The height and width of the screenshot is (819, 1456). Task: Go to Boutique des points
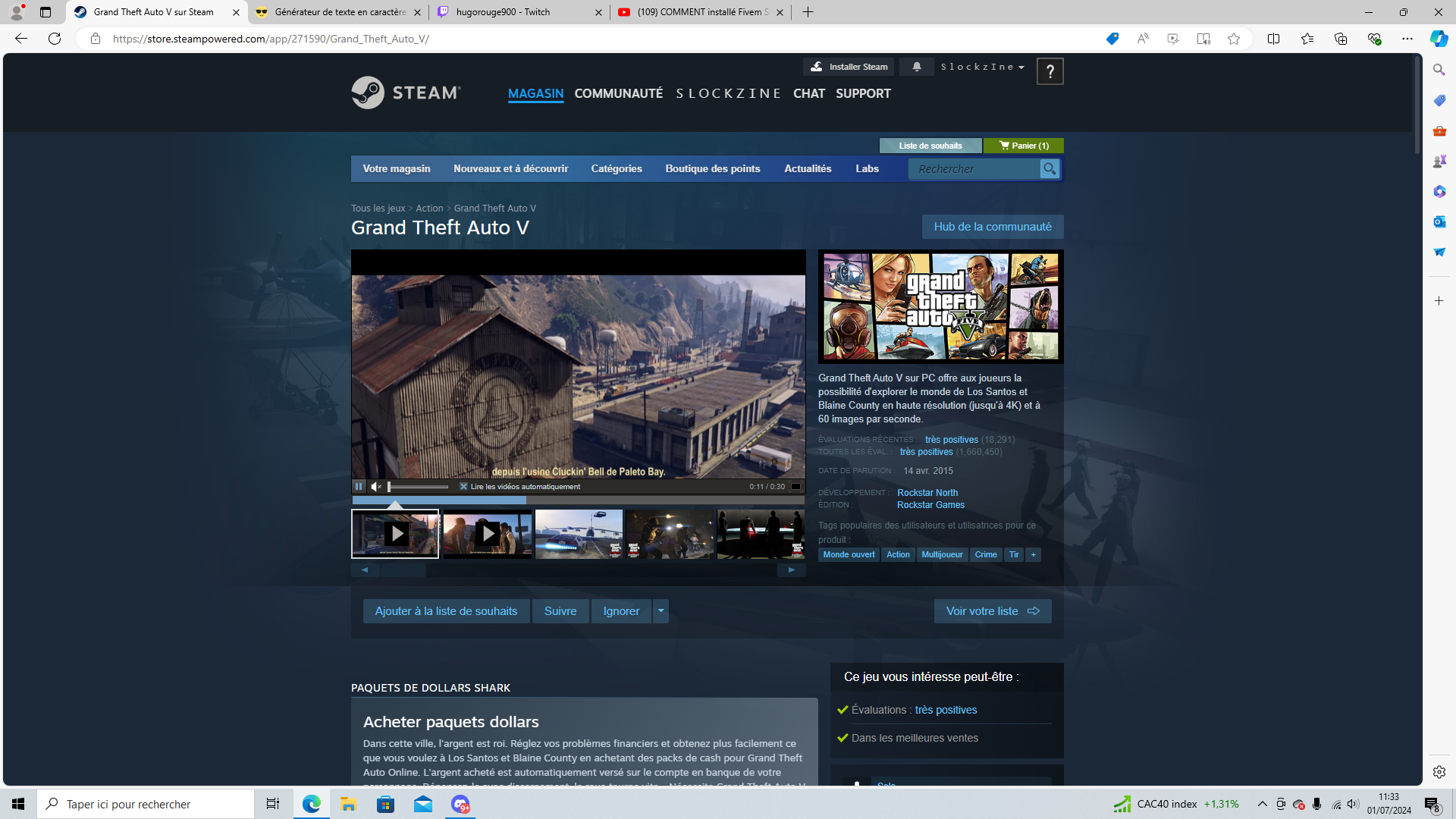click(x=713, y=169)
